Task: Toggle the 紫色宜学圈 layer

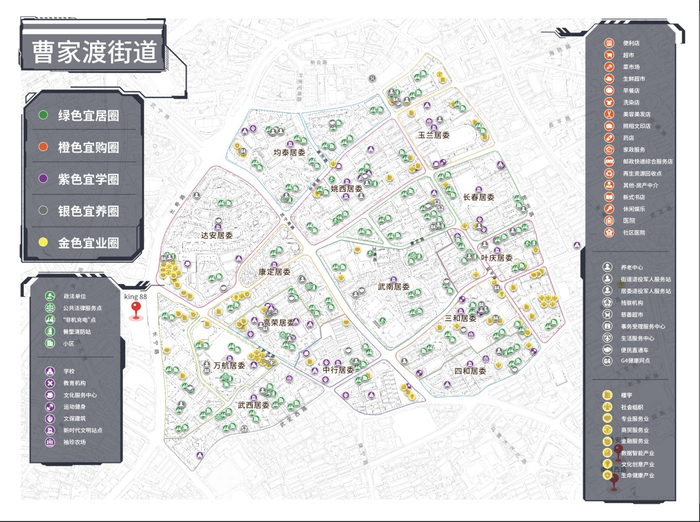Action: tap(81, 179)
